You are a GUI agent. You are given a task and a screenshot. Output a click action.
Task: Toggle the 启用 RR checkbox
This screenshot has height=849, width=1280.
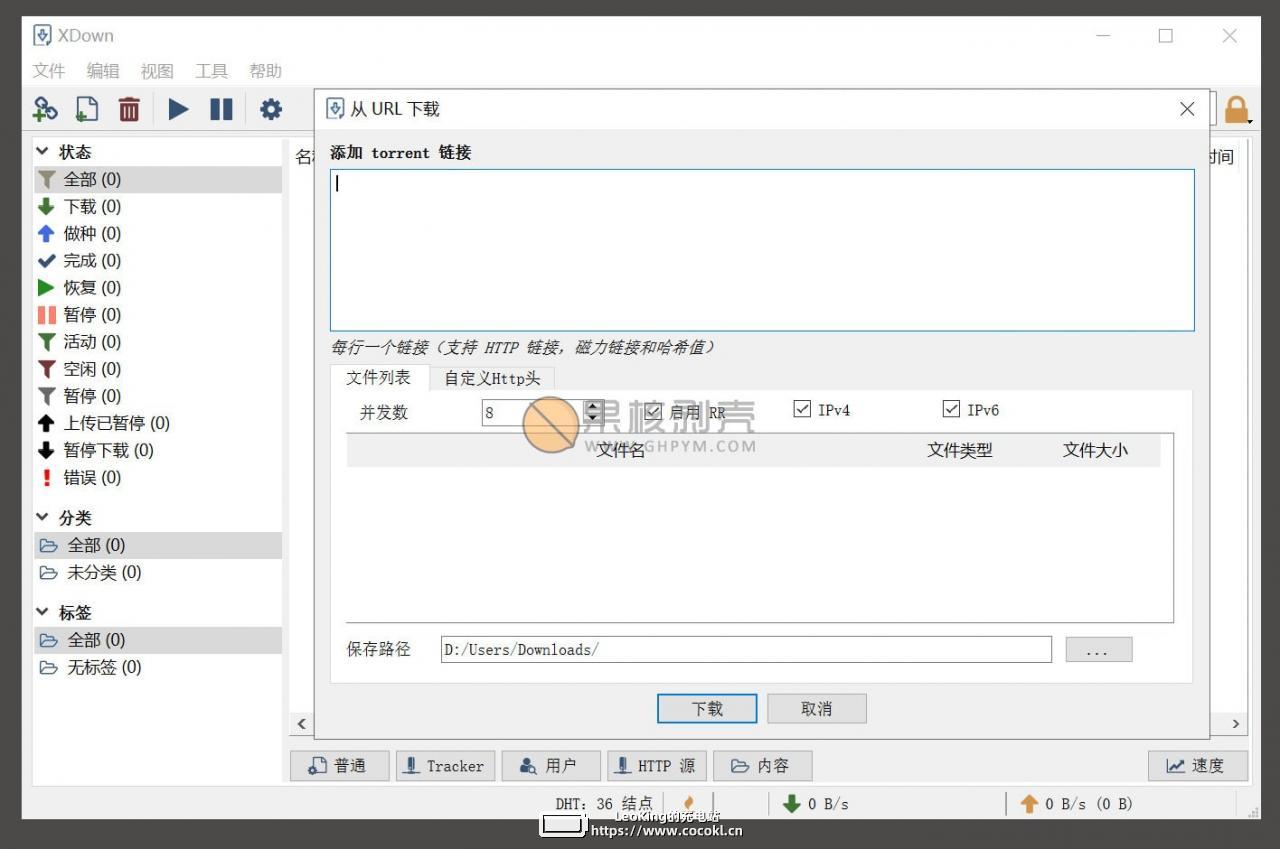(654, 410)
